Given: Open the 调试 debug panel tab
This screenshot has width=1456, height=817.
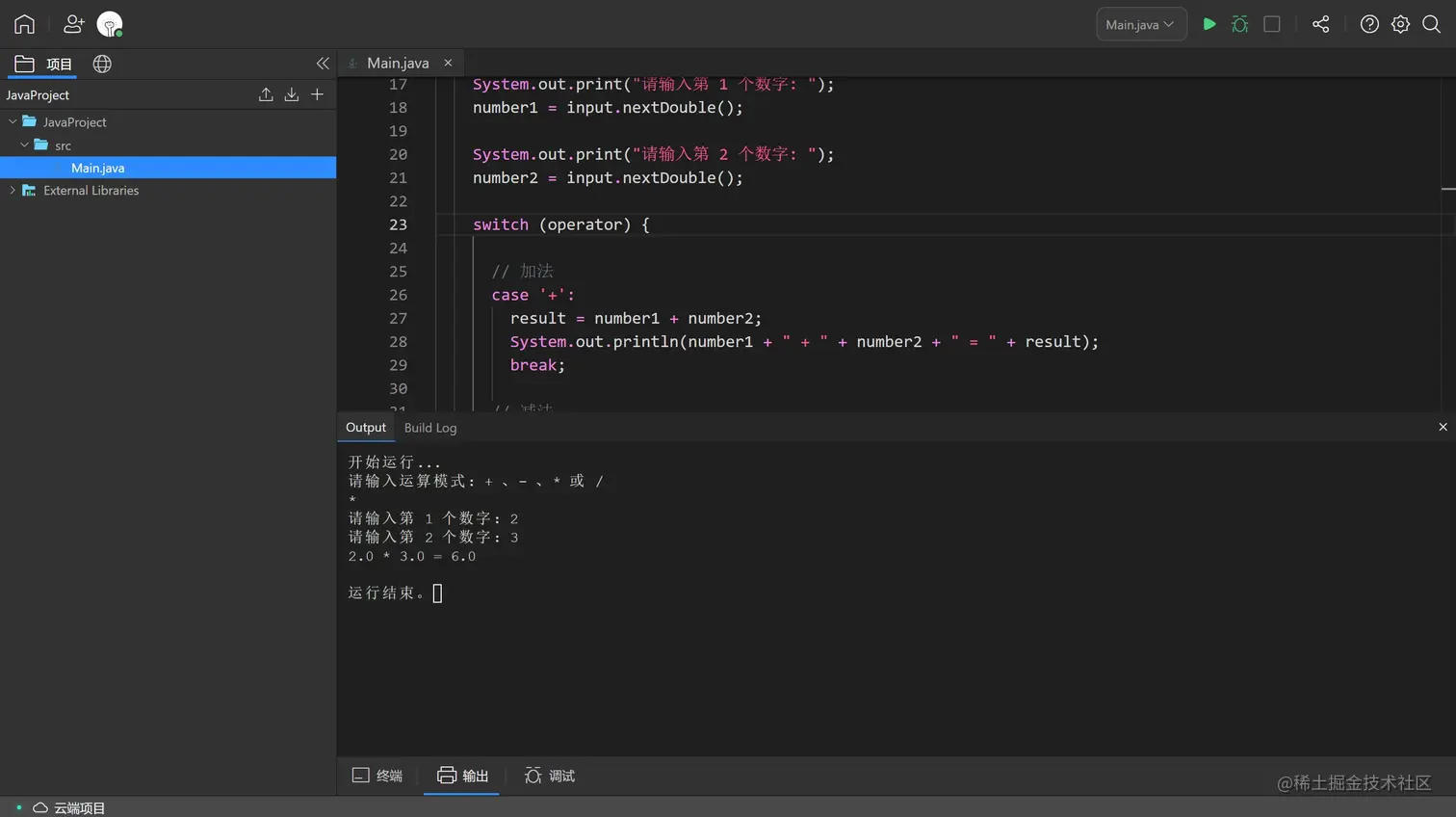Looking at the screenshot, I should click(x=550, y=776).
